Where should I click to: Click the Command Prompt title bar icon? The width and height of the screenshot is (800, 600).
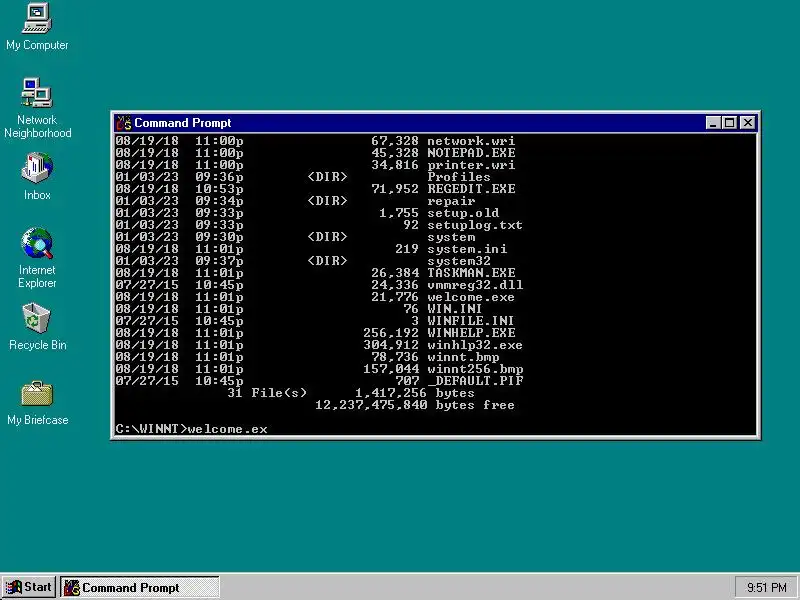pos(123,123)
